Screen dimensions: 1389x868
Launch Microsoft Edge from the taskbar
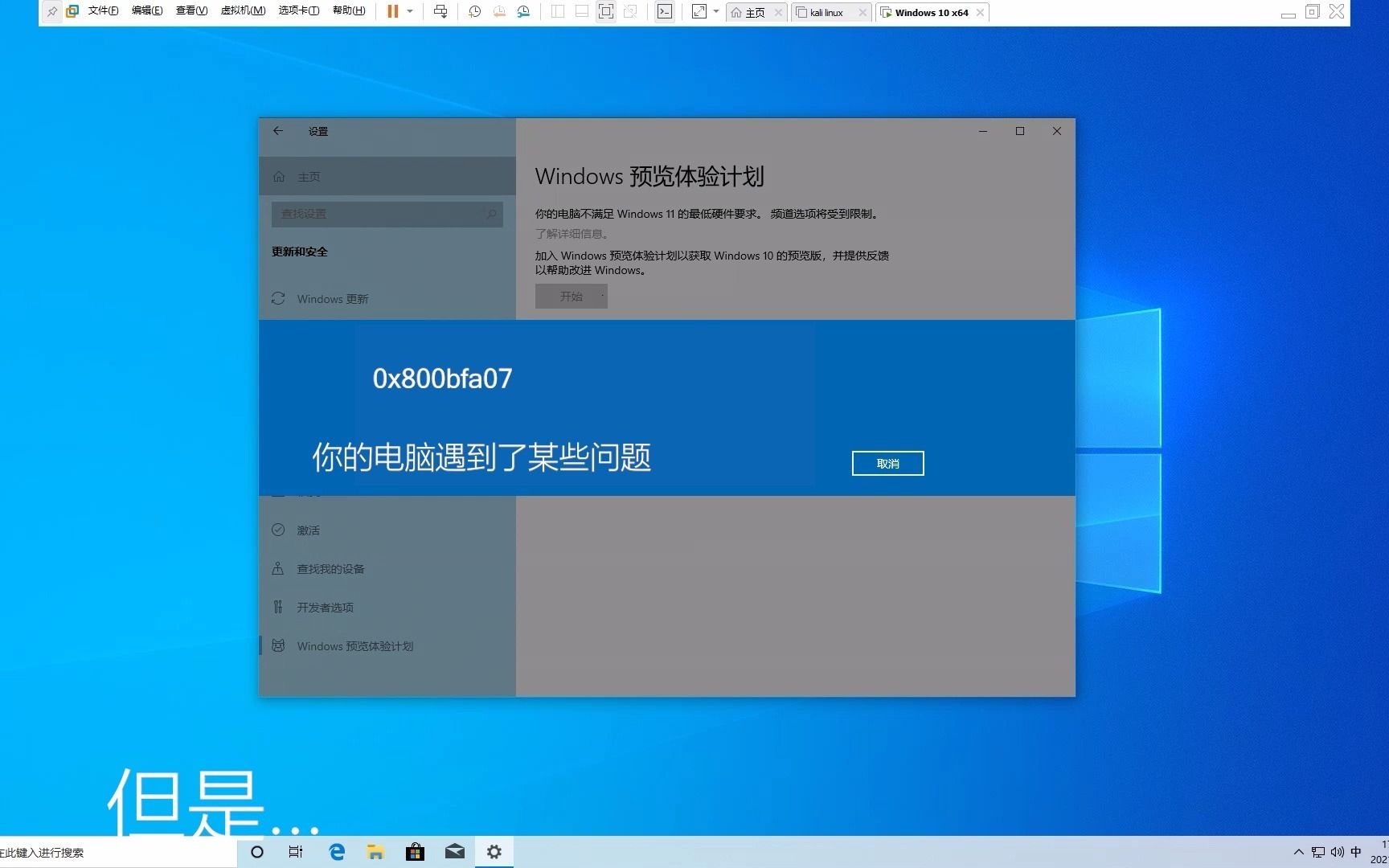(x=337, y=852)
